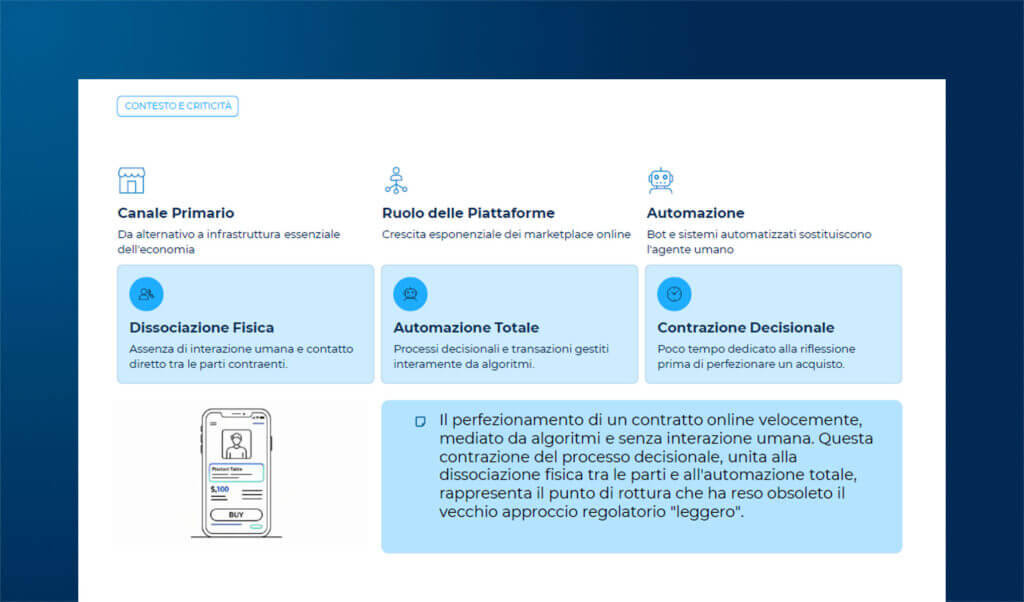Toggle the Dissociazione Fisica card highlight

(x=246, y=324)
